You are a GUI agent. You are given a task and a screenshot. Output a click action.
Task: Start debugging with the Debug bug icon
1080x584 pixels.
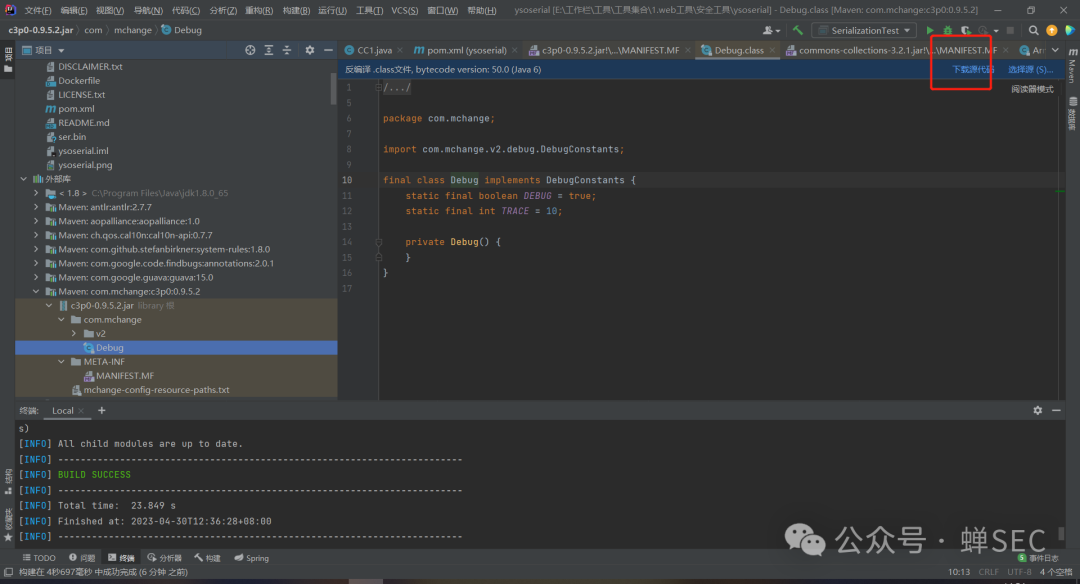coord(948,31)
